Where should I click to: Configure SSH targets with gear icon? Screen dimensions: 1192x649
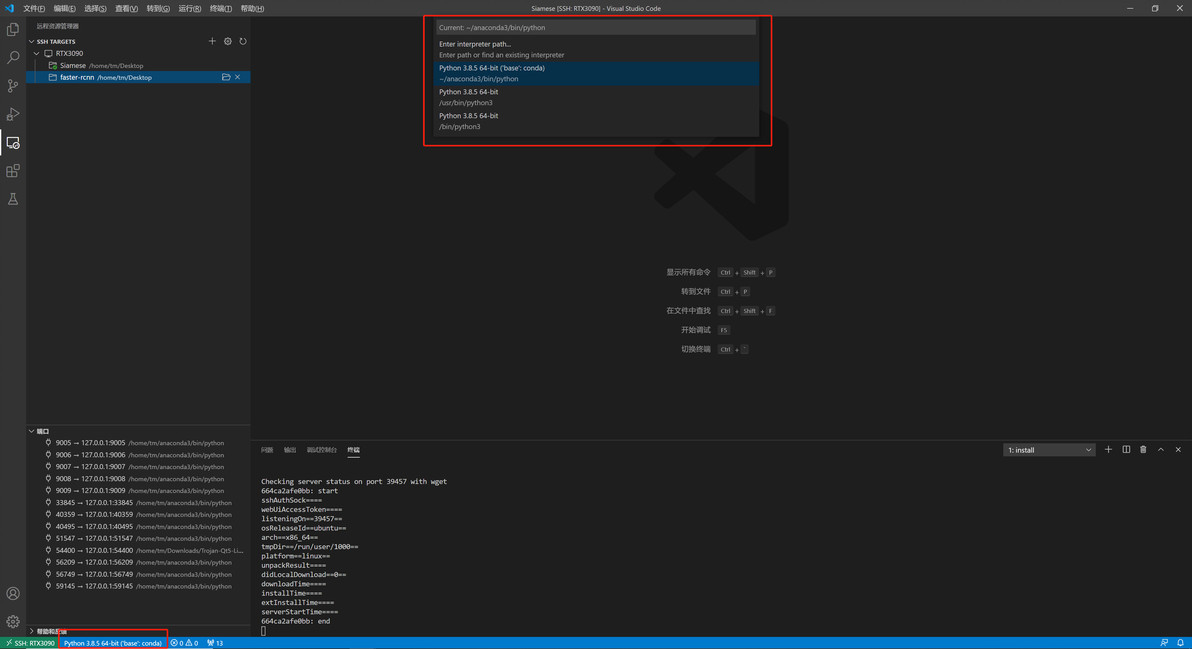227,41
